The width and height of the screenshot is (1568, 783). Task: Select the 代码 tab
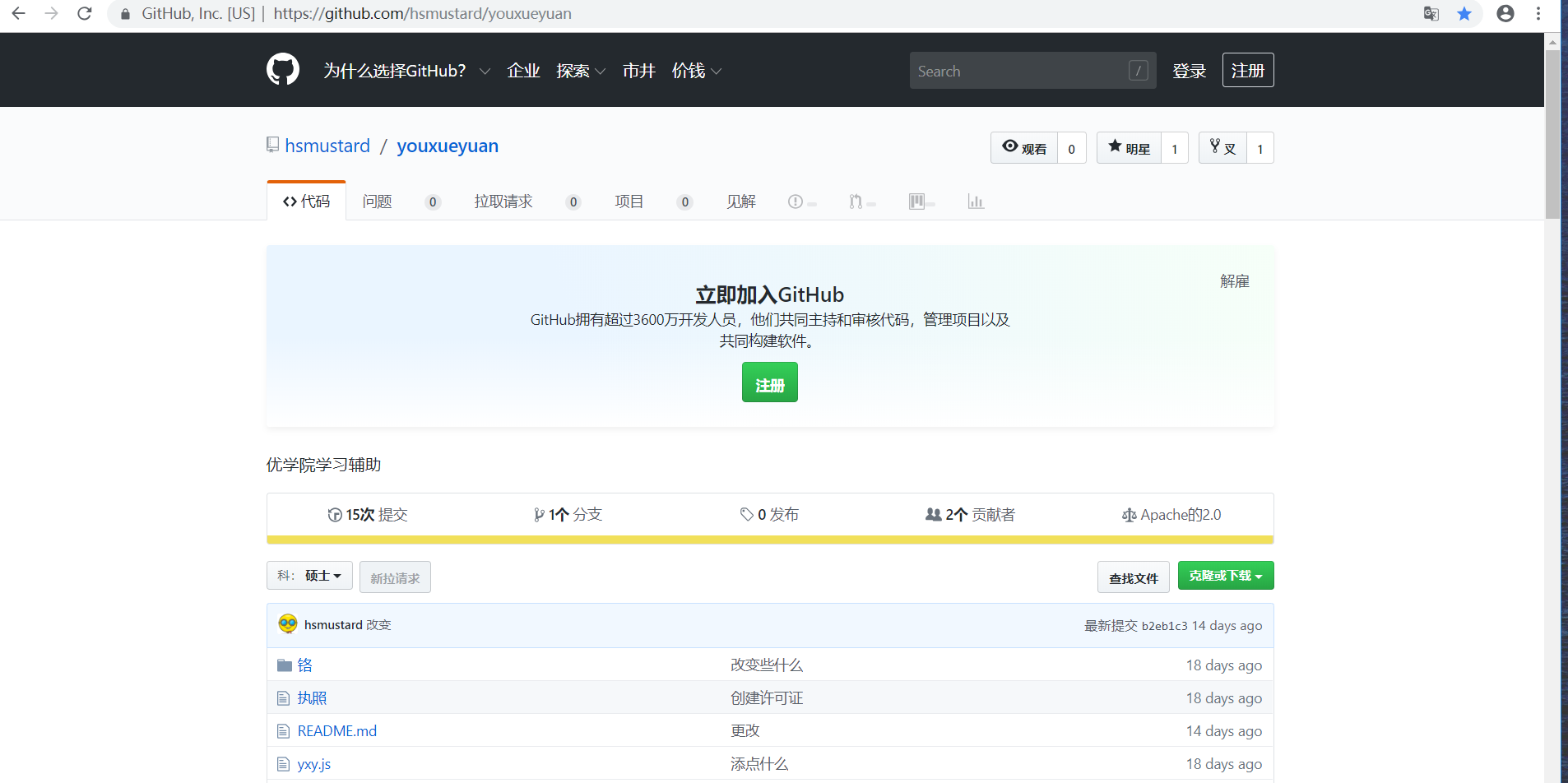pyautogui.click(x=306, y=202)
